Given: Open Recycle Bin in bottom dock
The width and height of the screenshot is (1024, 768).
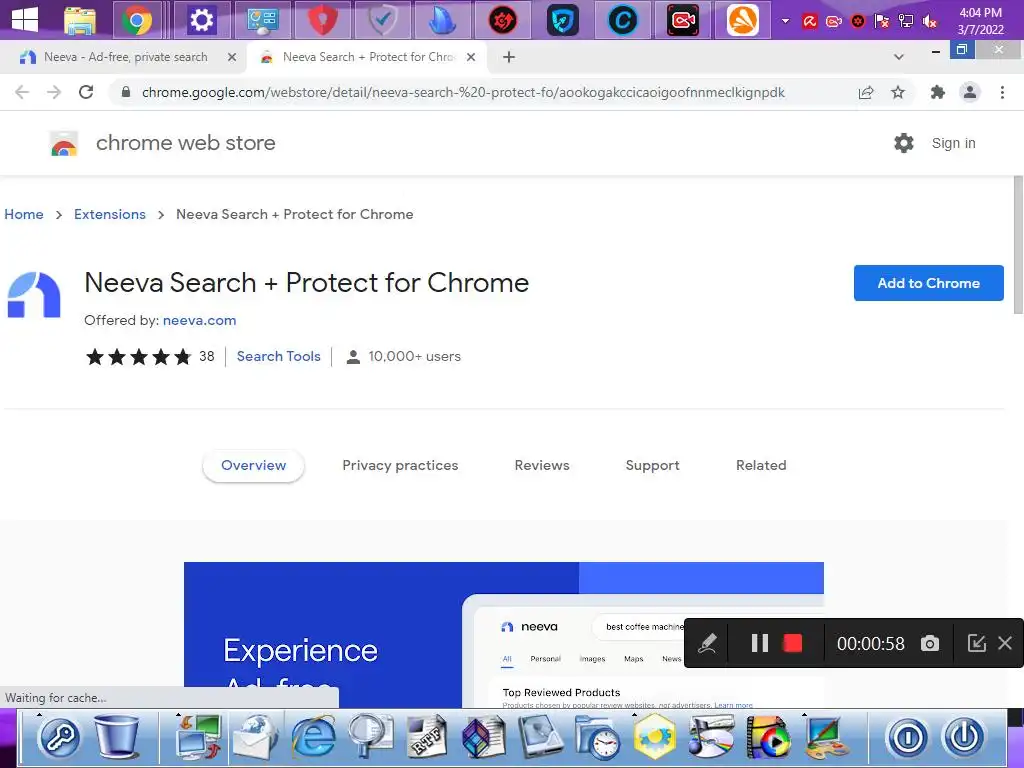Looking at the screenshot, I should click(x=117, y=737).
